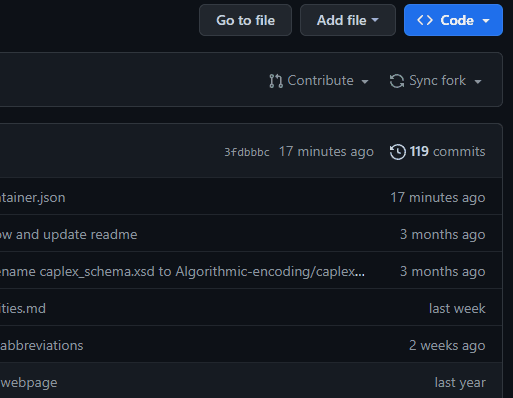Click the Go to file button
The width and height of the screenshot is (513, 398).
tap(245, 20)
